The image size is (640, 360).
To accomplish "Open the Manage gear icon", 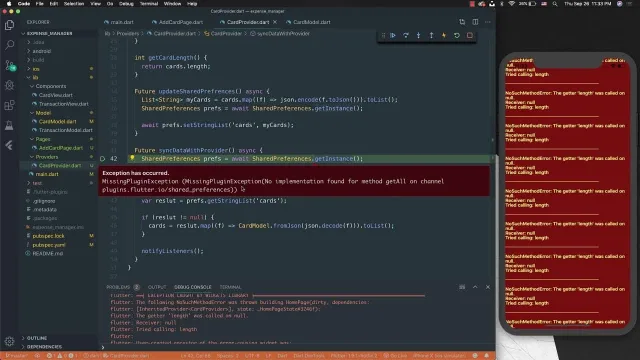I will pyautogui.click(x=9, y=341).
